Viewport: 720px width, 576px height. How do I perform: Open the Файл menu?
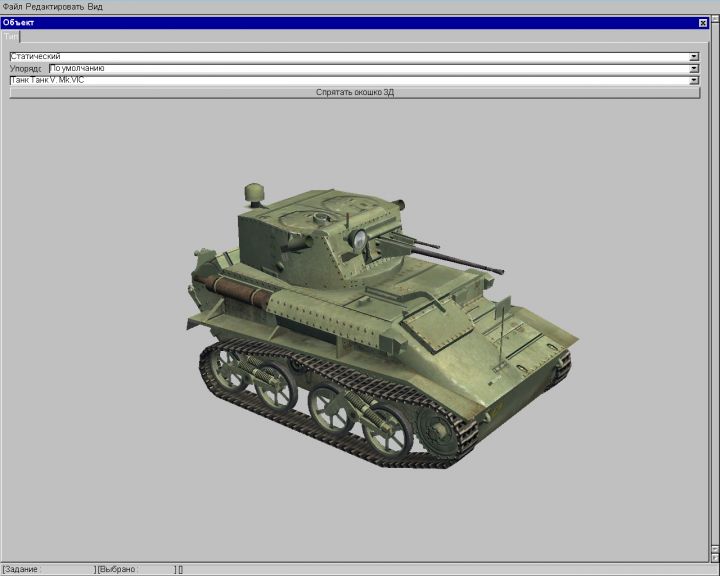(x=13, y=6)
